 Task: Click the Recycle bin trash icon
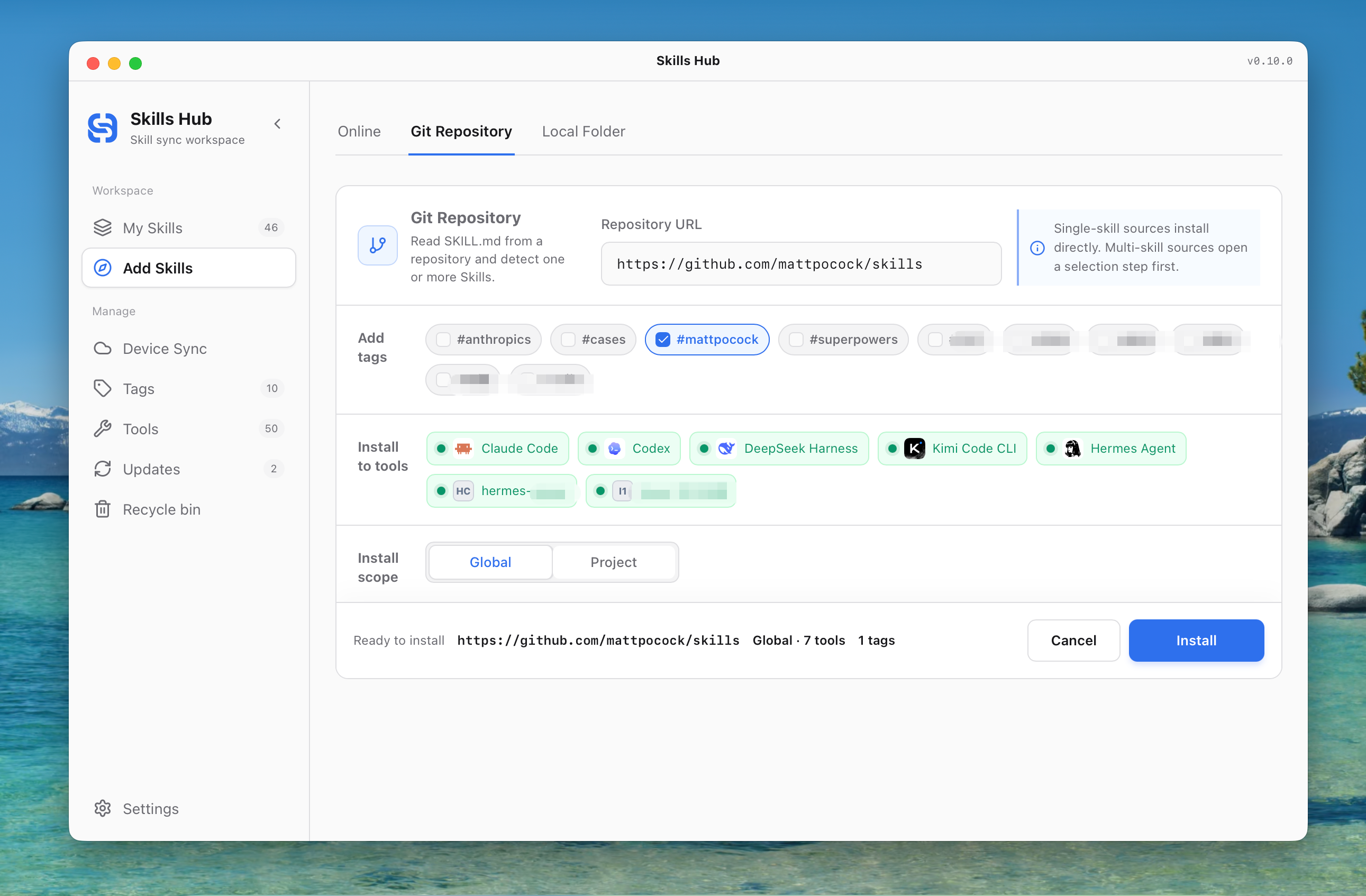(x=103, y=509)
